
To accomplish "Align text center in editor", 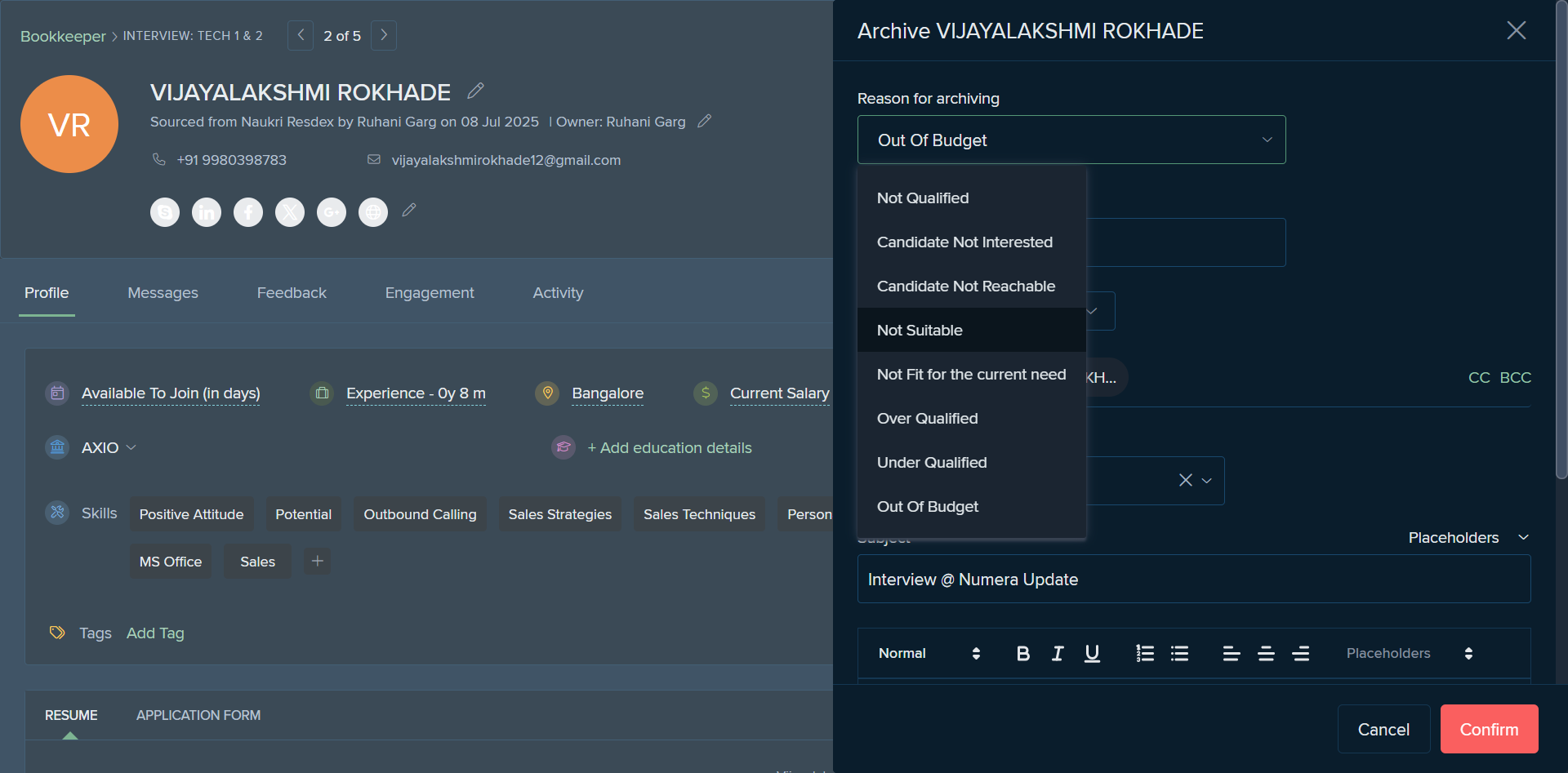I will pos(1266,653).
